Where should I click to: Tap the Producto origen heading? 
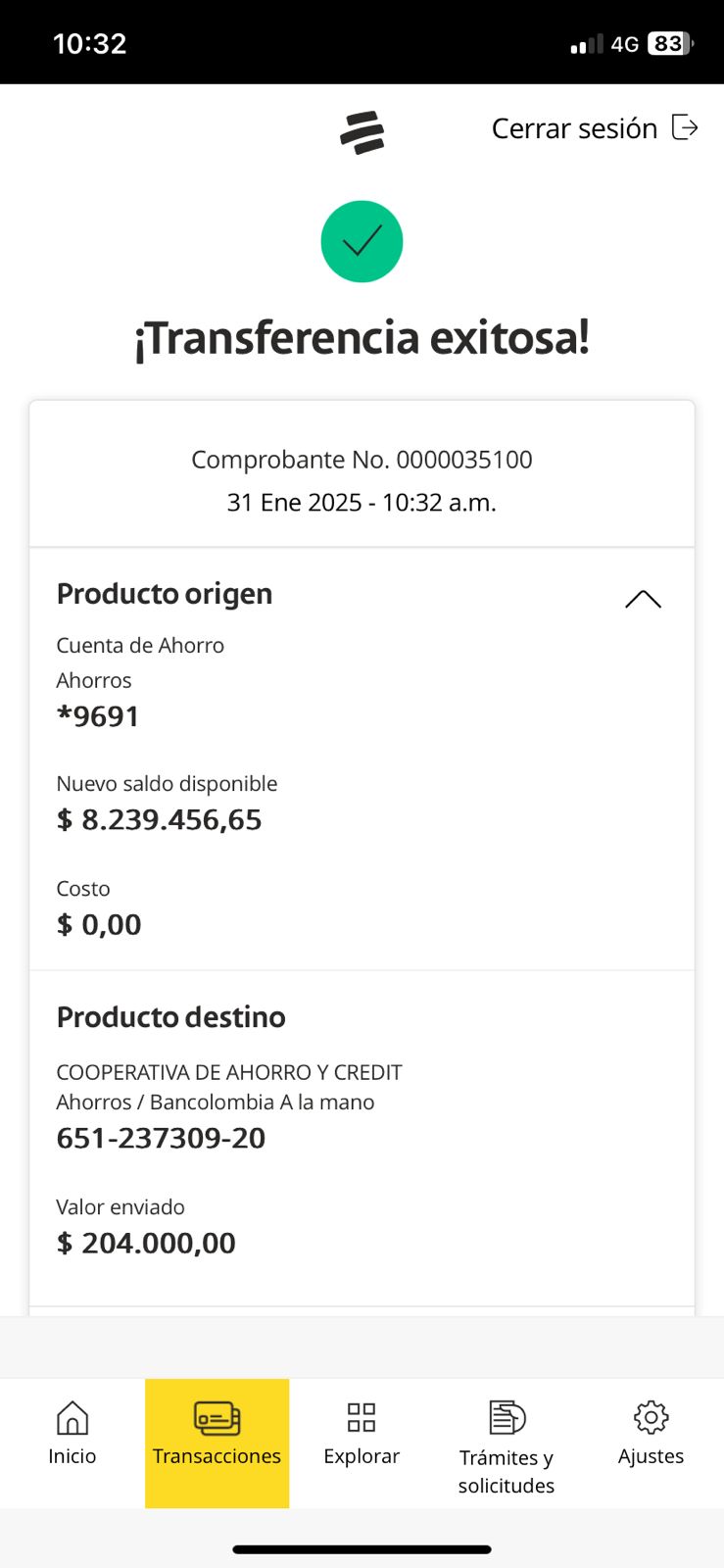pos(165,594)
